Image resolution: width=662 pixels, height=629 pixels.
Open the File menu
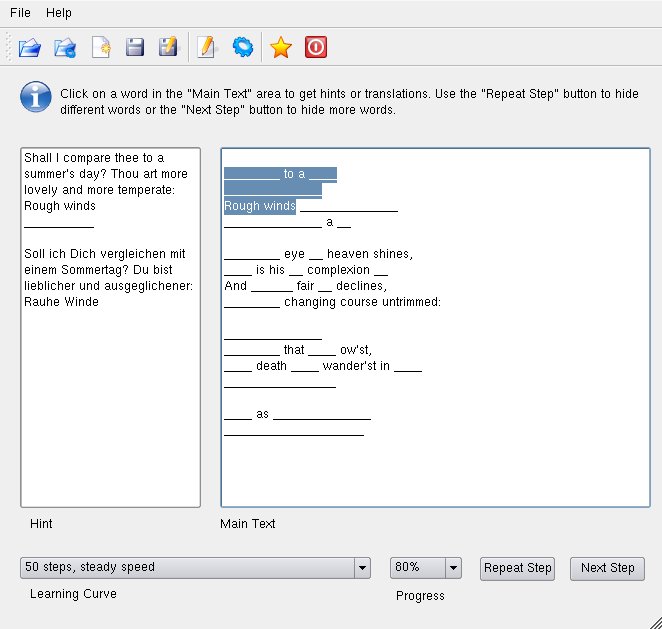tap(20, 13)
